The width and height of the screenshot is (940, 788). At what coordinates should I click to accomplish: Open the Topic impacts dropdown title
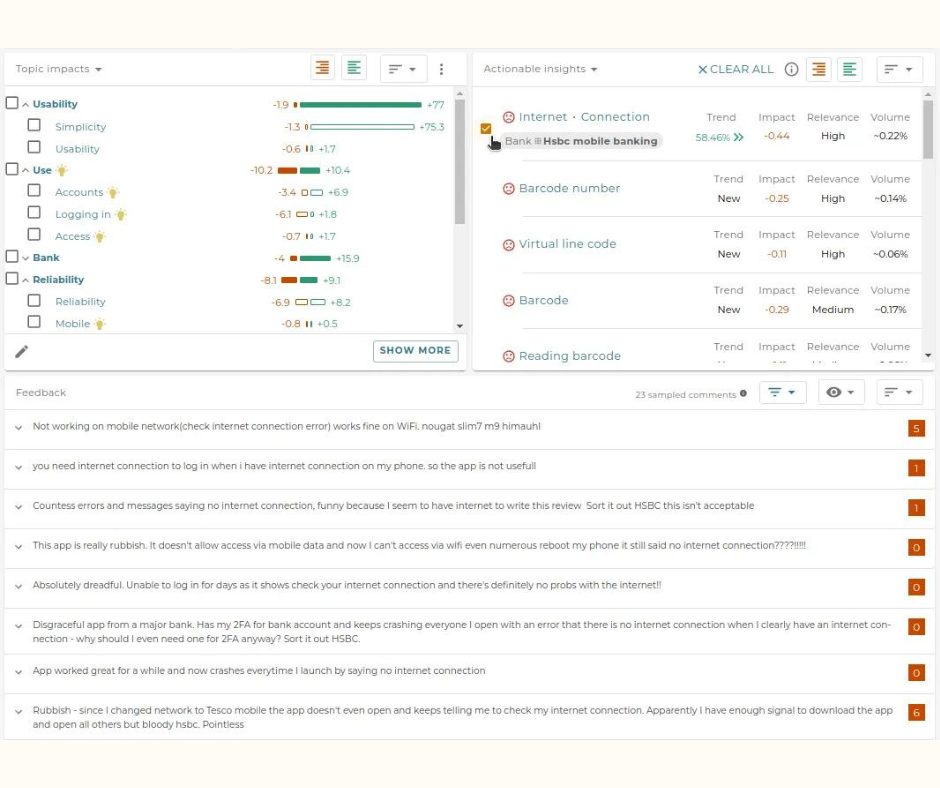click(x=59, y=69)
